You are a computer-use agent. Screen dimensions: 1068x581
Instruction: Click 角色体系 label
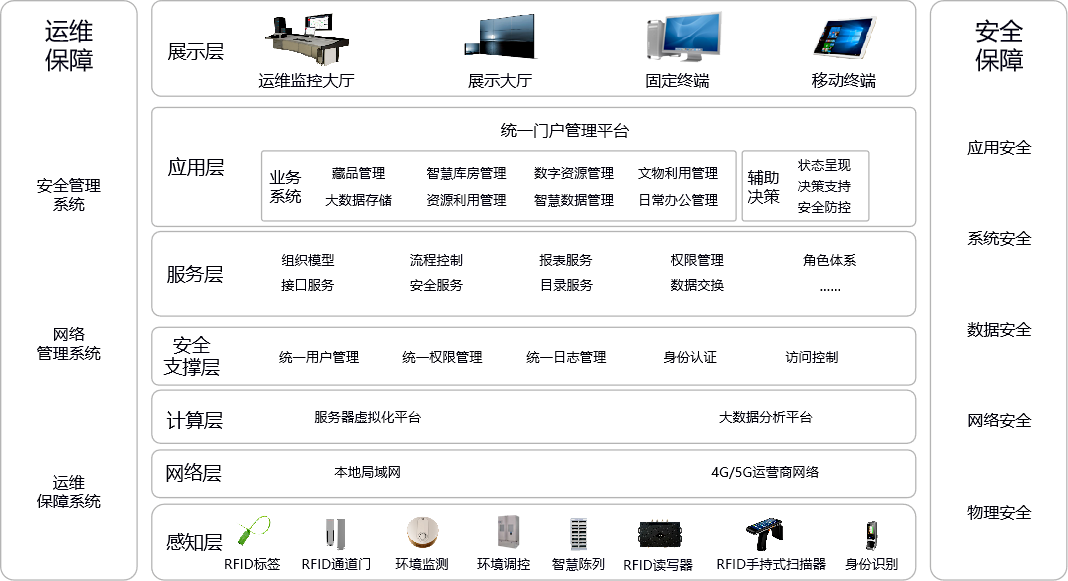click(x=830, y=260)
